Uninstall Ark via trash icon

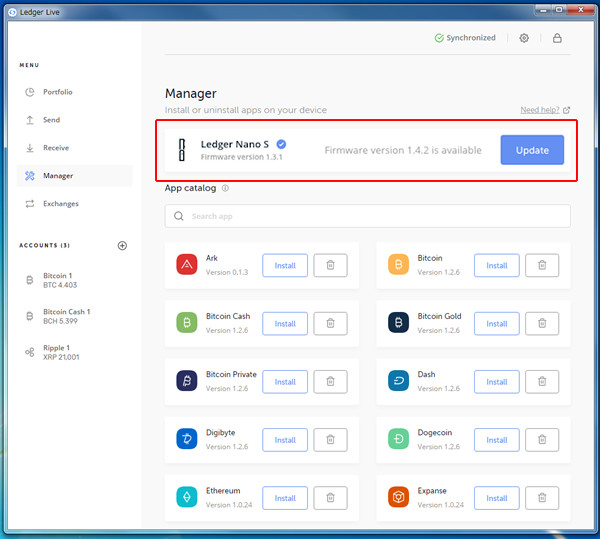pyautogui.click(x=331, y=265)
